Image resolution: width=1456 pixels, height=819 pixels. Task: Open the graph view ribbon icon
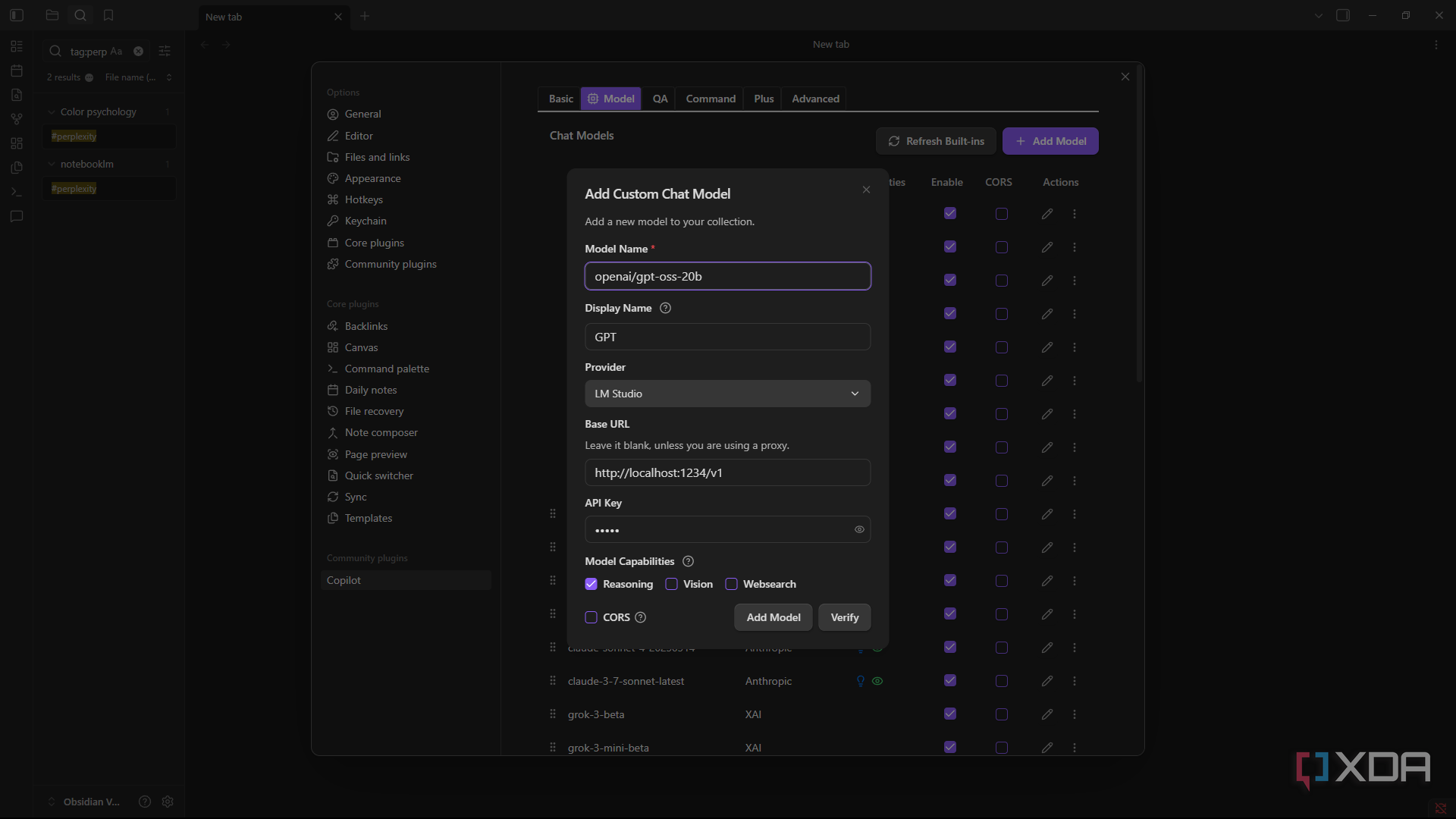click(17, 119)
